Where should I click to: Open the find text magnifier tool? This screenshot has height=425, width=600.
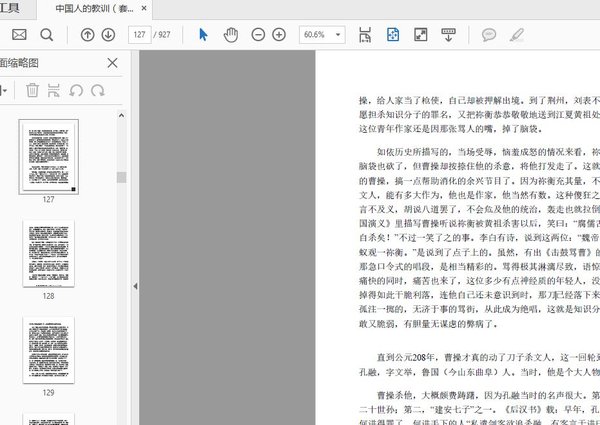coord(46,35)
